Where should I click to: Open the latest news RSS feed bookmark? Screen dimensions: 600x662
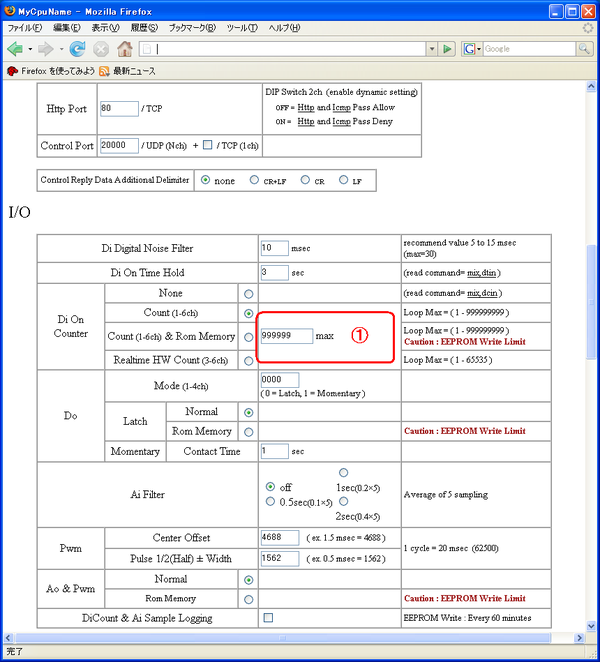127,71
